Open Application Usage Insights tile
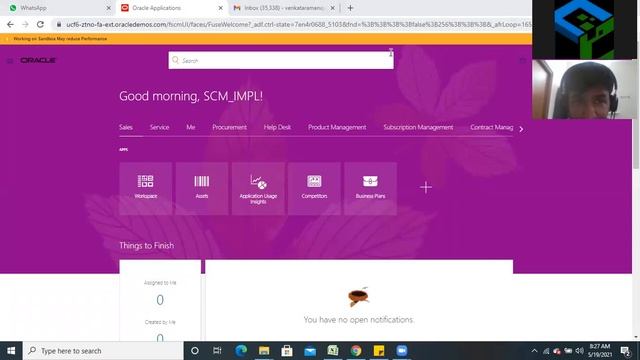Image resolution: width=640 pixels, height=360 pixels. (x=258, y=189)
